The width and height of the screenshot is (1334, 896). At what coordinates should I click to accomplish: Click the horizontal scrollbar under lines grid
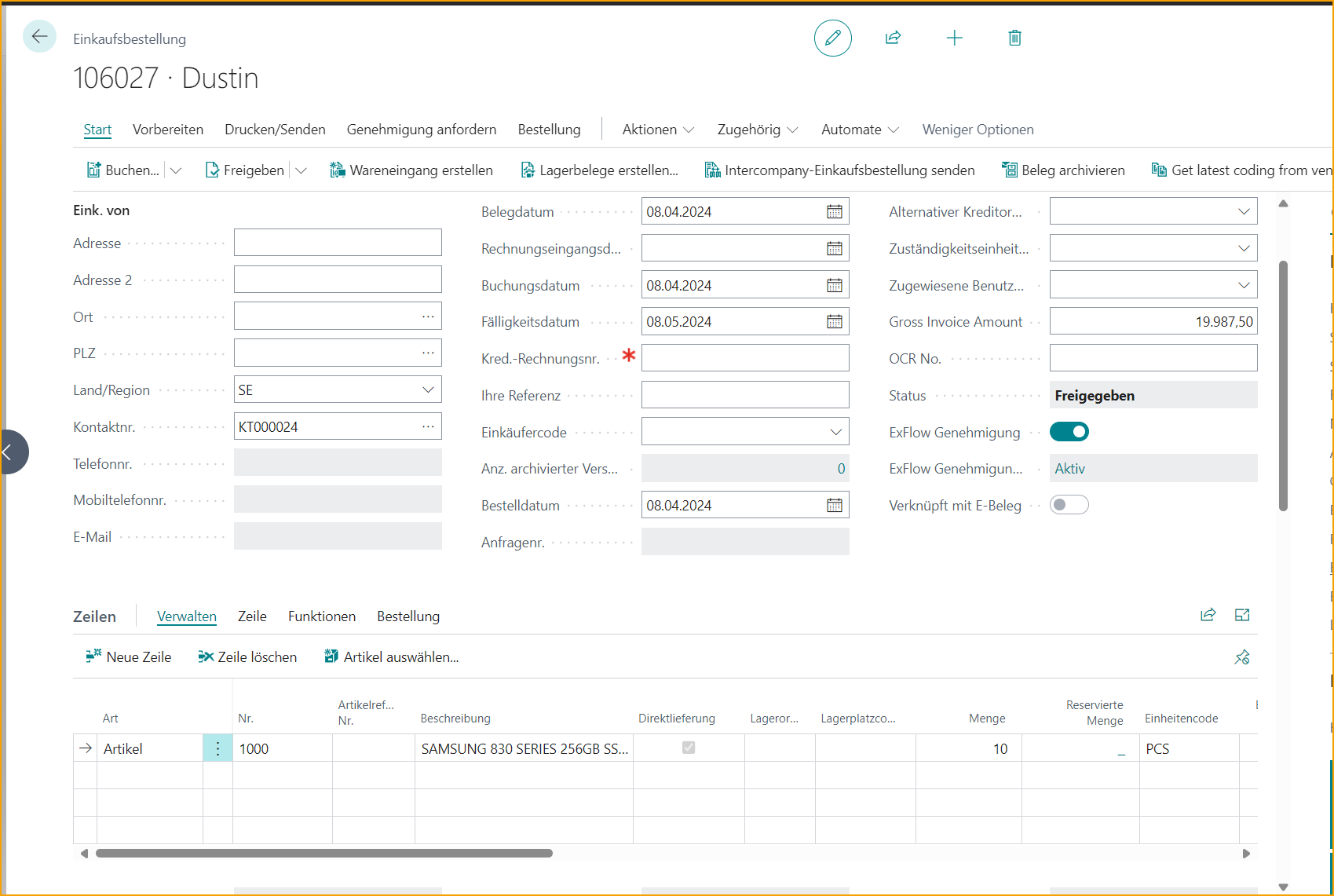point(323,854)
